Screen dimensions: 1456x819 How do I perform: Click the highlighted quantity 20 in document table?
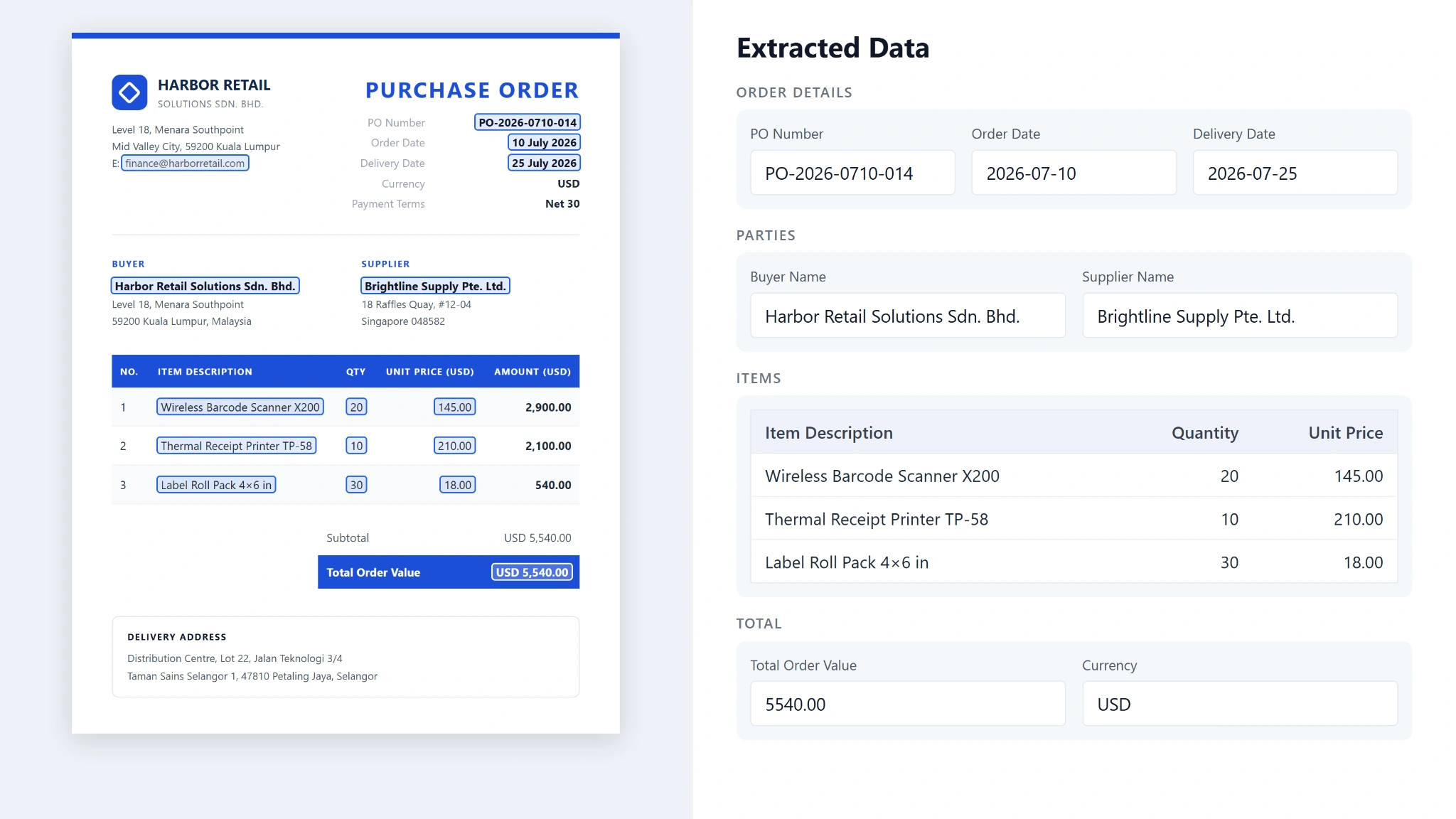tap(356, 407)
